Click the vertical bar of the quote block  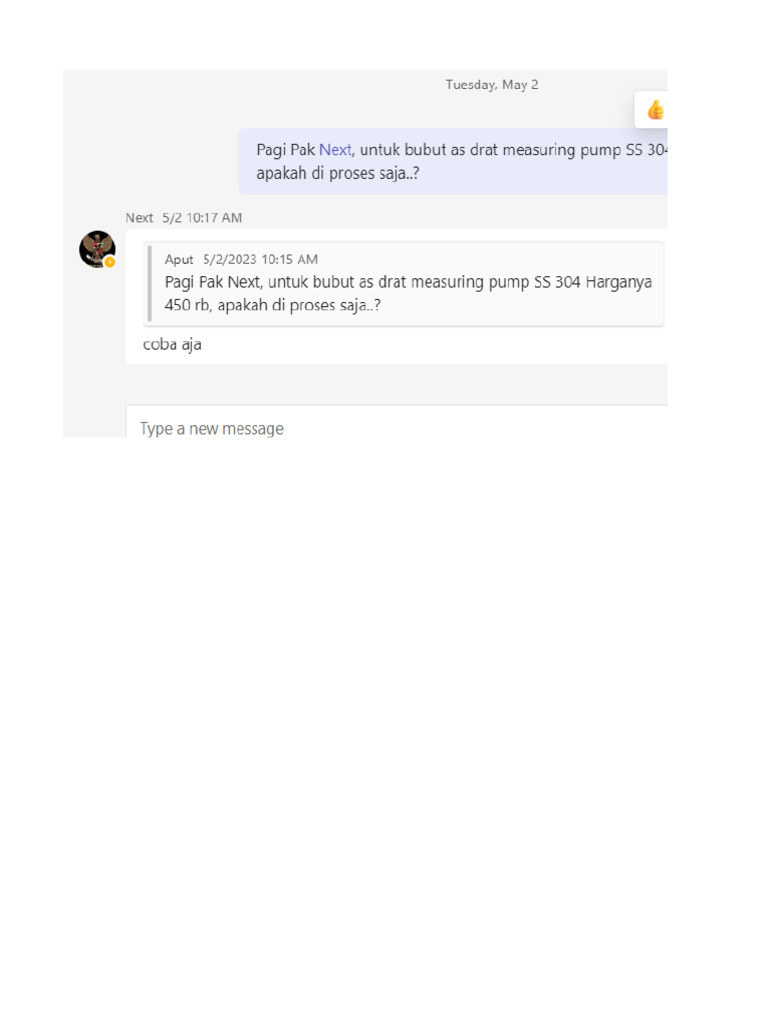(x=149, y=284)
